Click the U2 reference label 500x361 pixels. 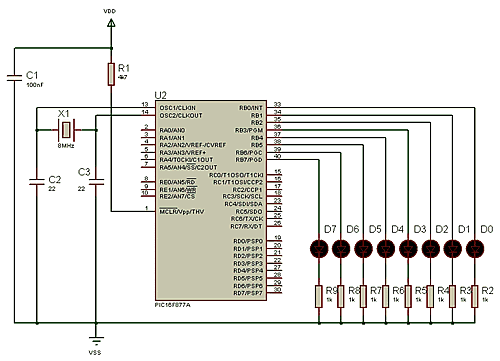pyautogui.click(x=160, y=95)
